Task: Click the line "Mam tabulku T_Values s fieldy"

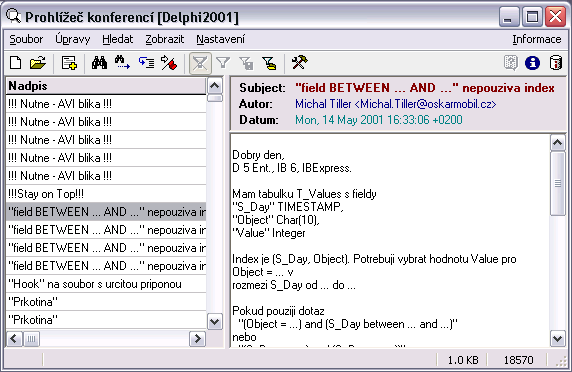Action: tap(304, 194)
